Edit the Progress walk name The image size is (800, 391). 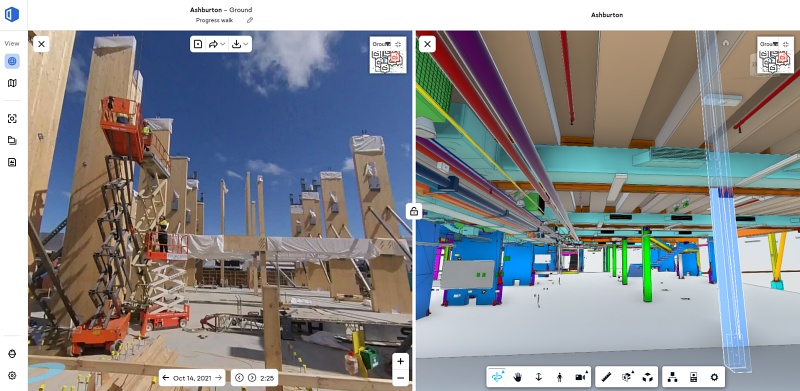pyautogui.click(x=250, y=20)
